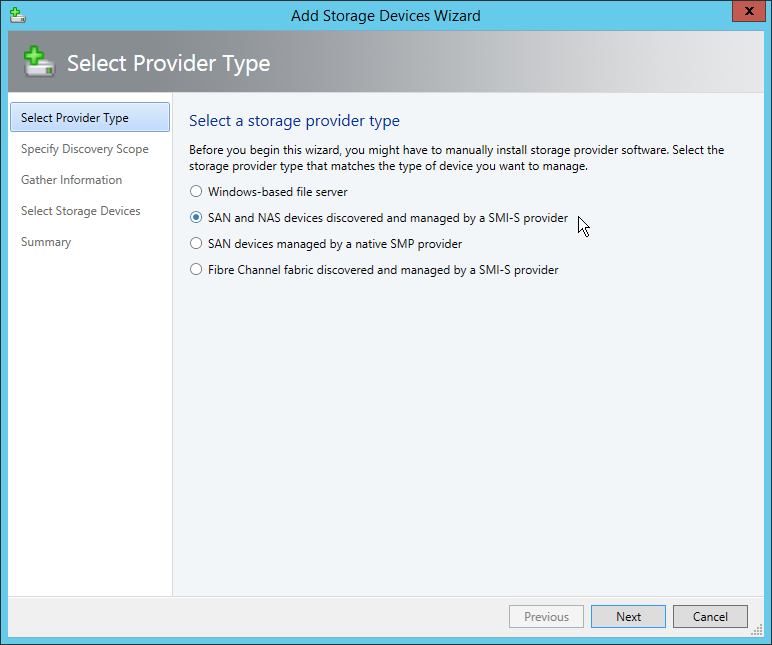772x645 pixels.
Task: Select the Fibre Channel fabric SMI-S option
Action: click(x=197, y=269)
